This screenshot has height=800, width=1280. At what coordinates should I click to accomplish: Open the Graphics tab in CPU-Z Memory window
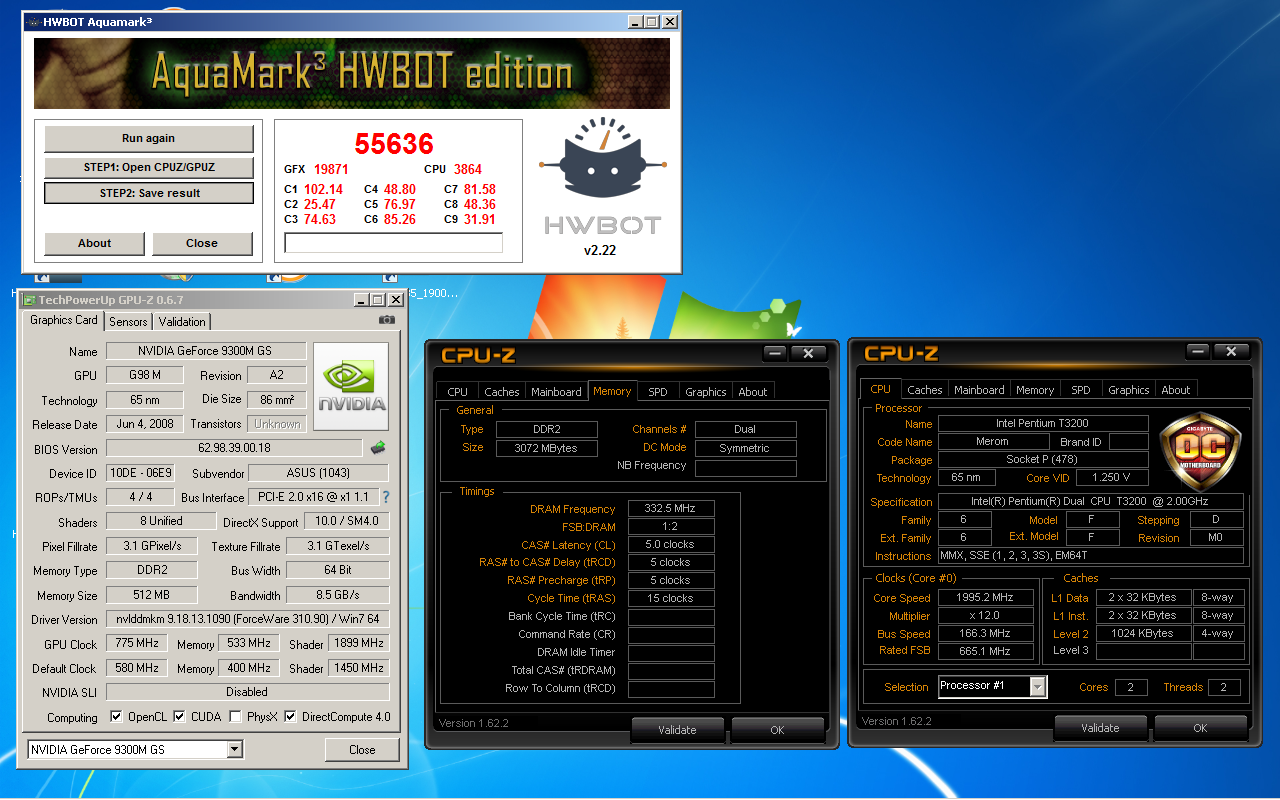coord(706,392)
